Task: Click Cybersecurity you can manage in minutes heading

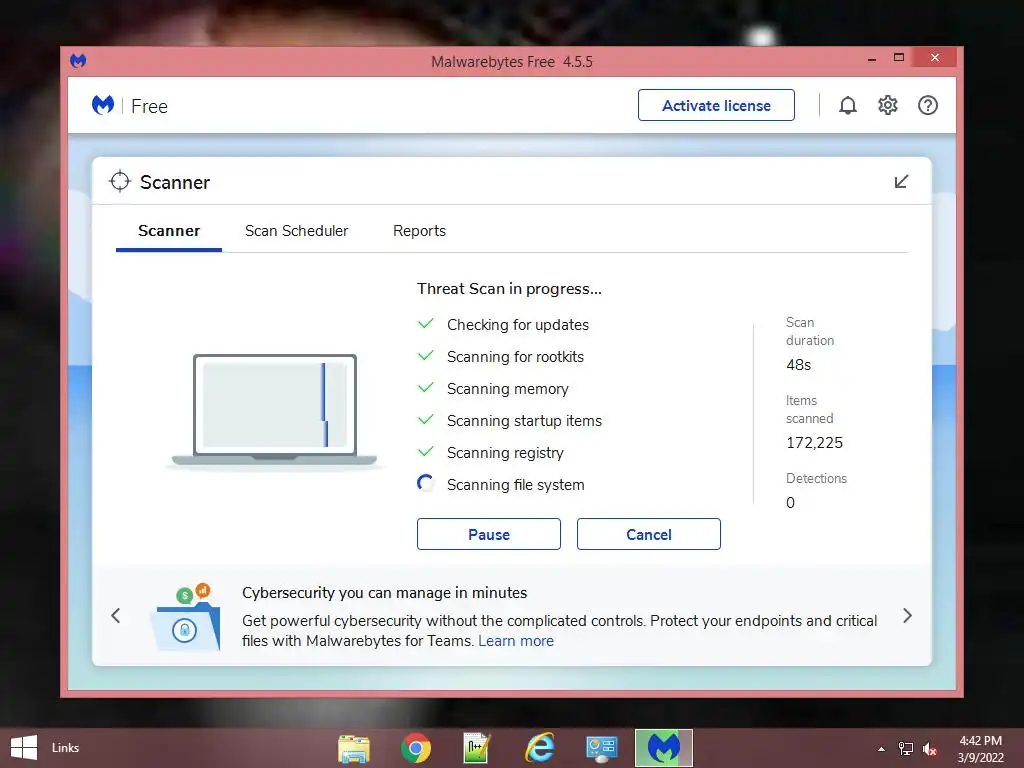Action: pyautogui.click(x=385, y=593)
